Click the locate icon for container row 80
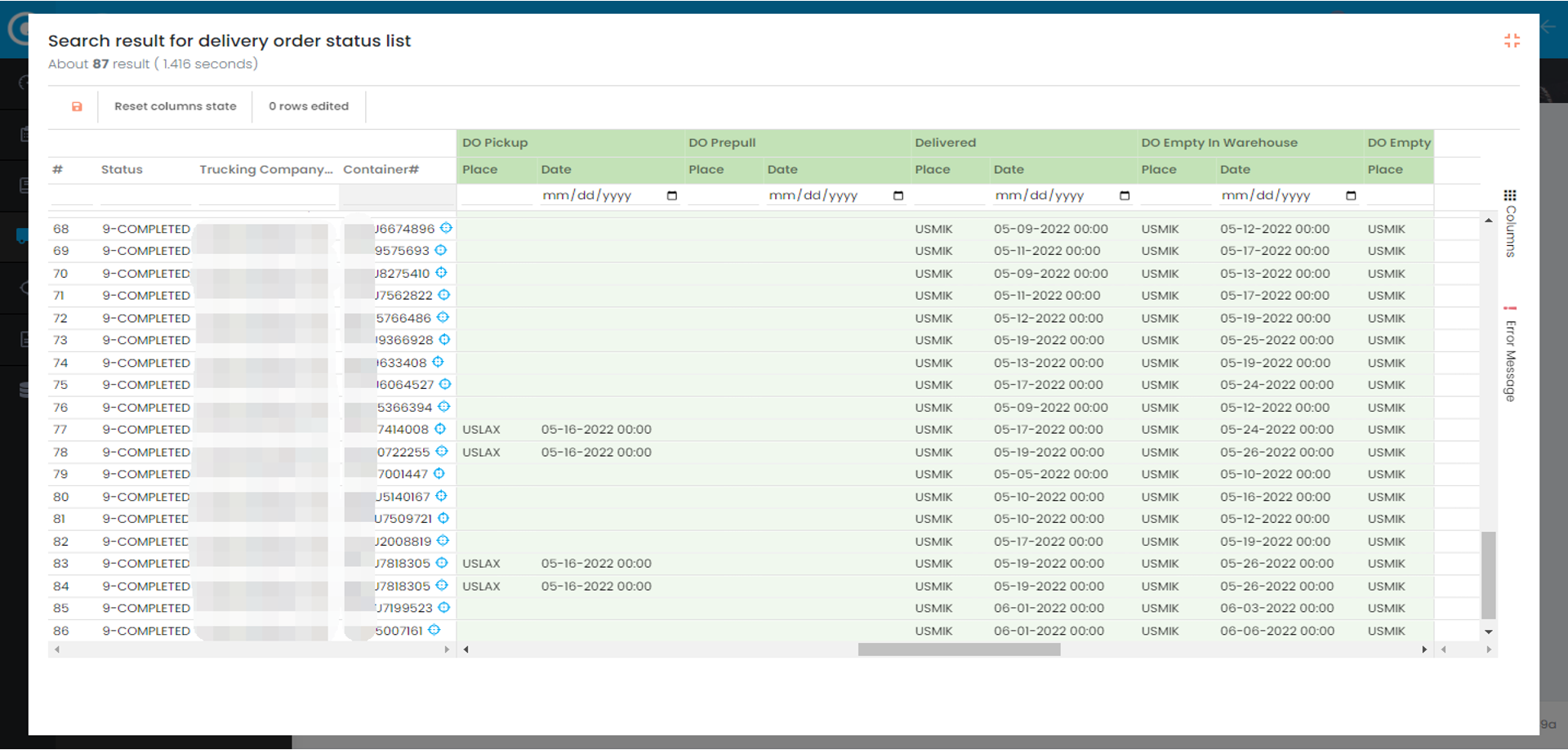 coord(441,496)
